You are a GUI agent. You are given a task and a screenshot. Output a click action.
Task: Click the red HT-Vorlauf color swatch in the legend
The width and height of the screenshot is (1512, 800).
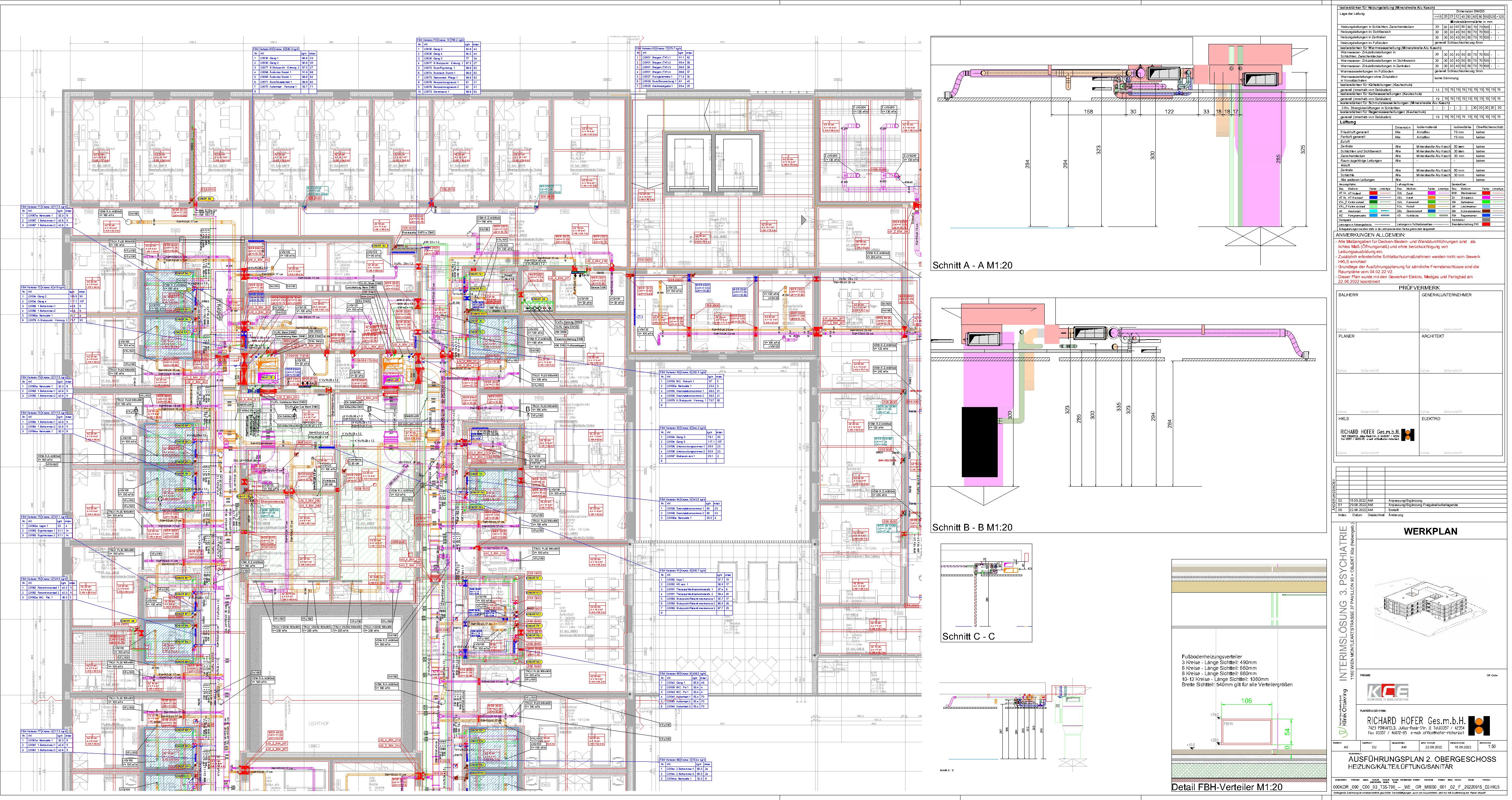pos(1373,193)
